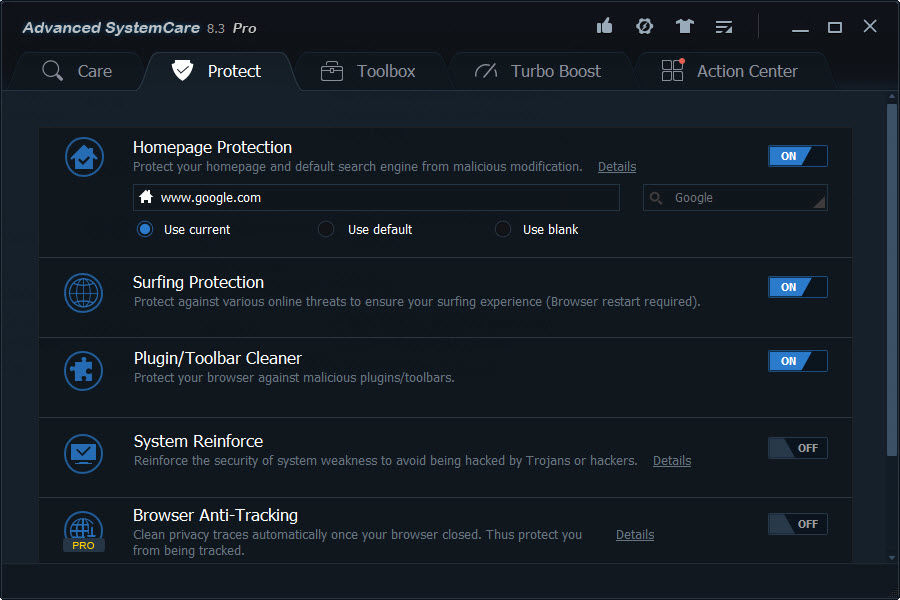Open the options menu list icon

[724, 27]
